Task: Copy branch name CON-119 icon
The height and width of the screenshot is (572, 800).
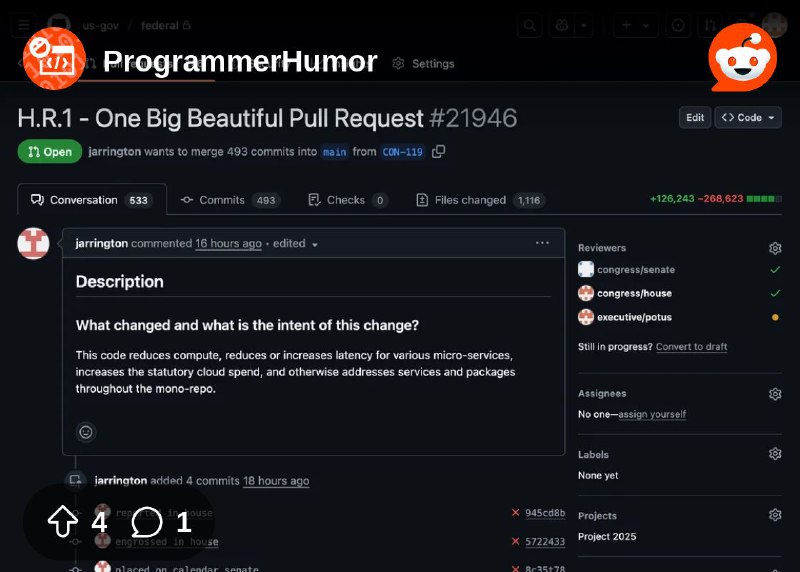Action: coord(438,152)
